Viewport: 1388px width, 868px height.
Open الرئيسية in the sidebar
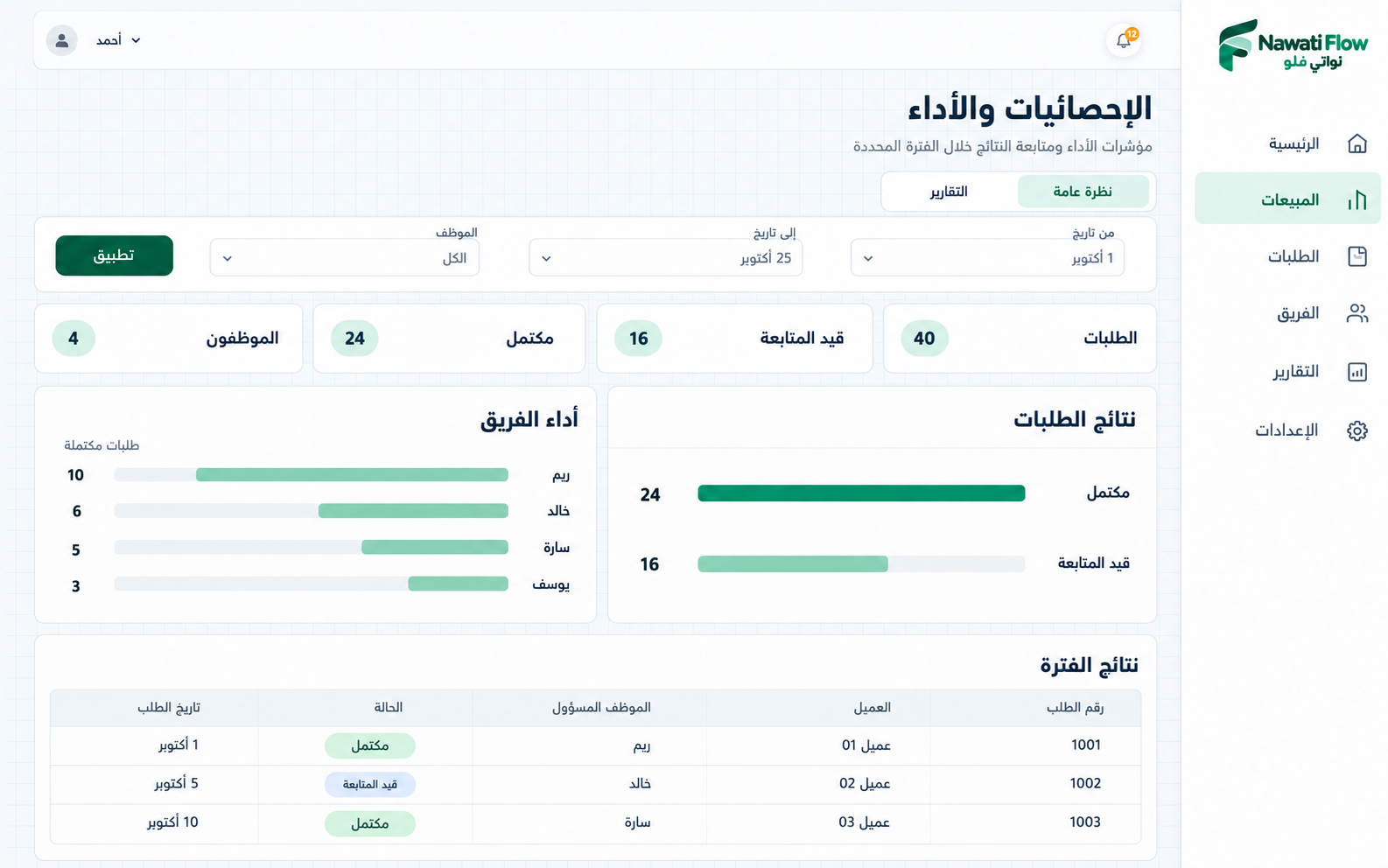1288,143
